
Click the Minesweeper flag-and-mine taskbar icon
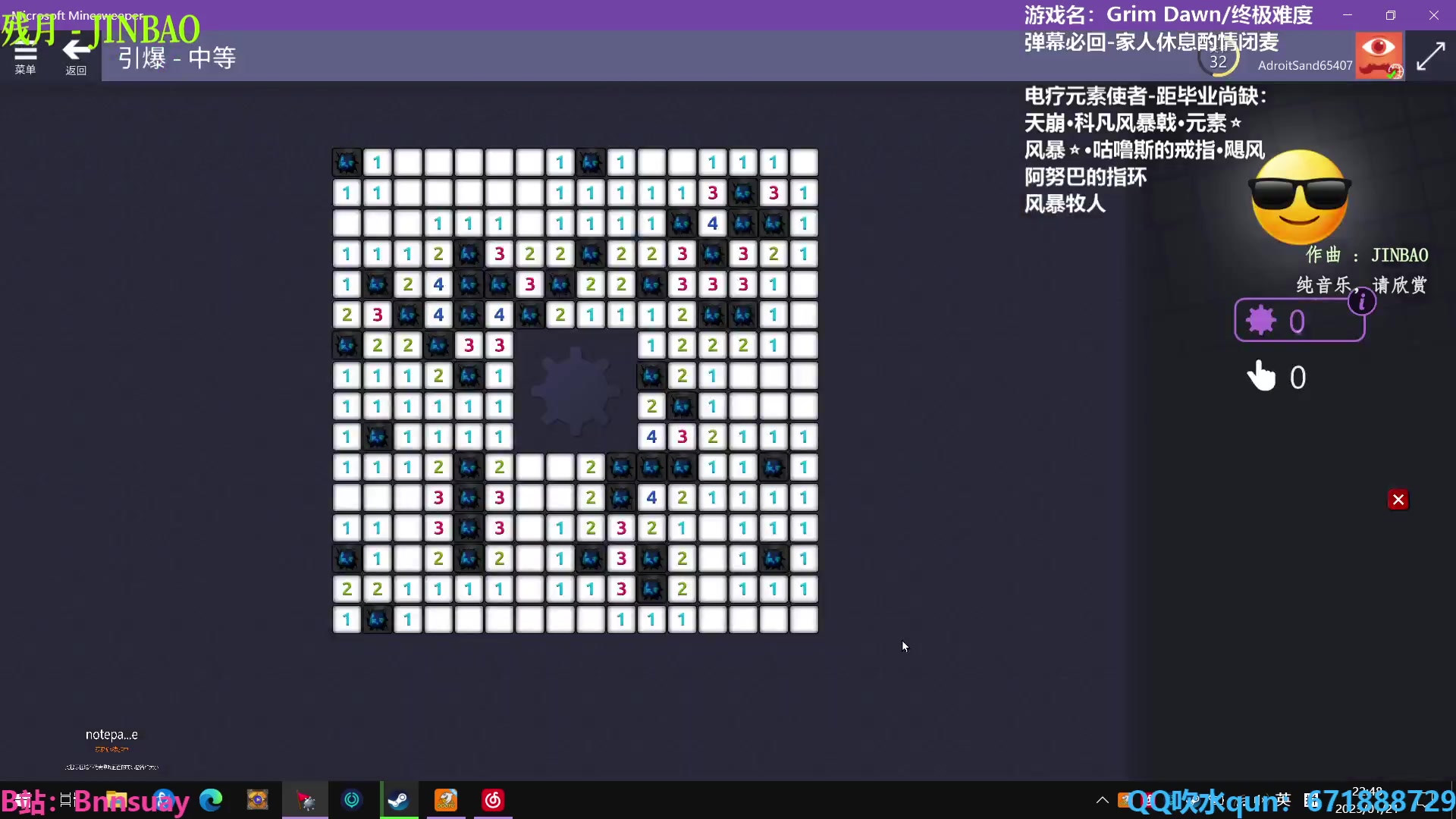click(x=306, y=800)
